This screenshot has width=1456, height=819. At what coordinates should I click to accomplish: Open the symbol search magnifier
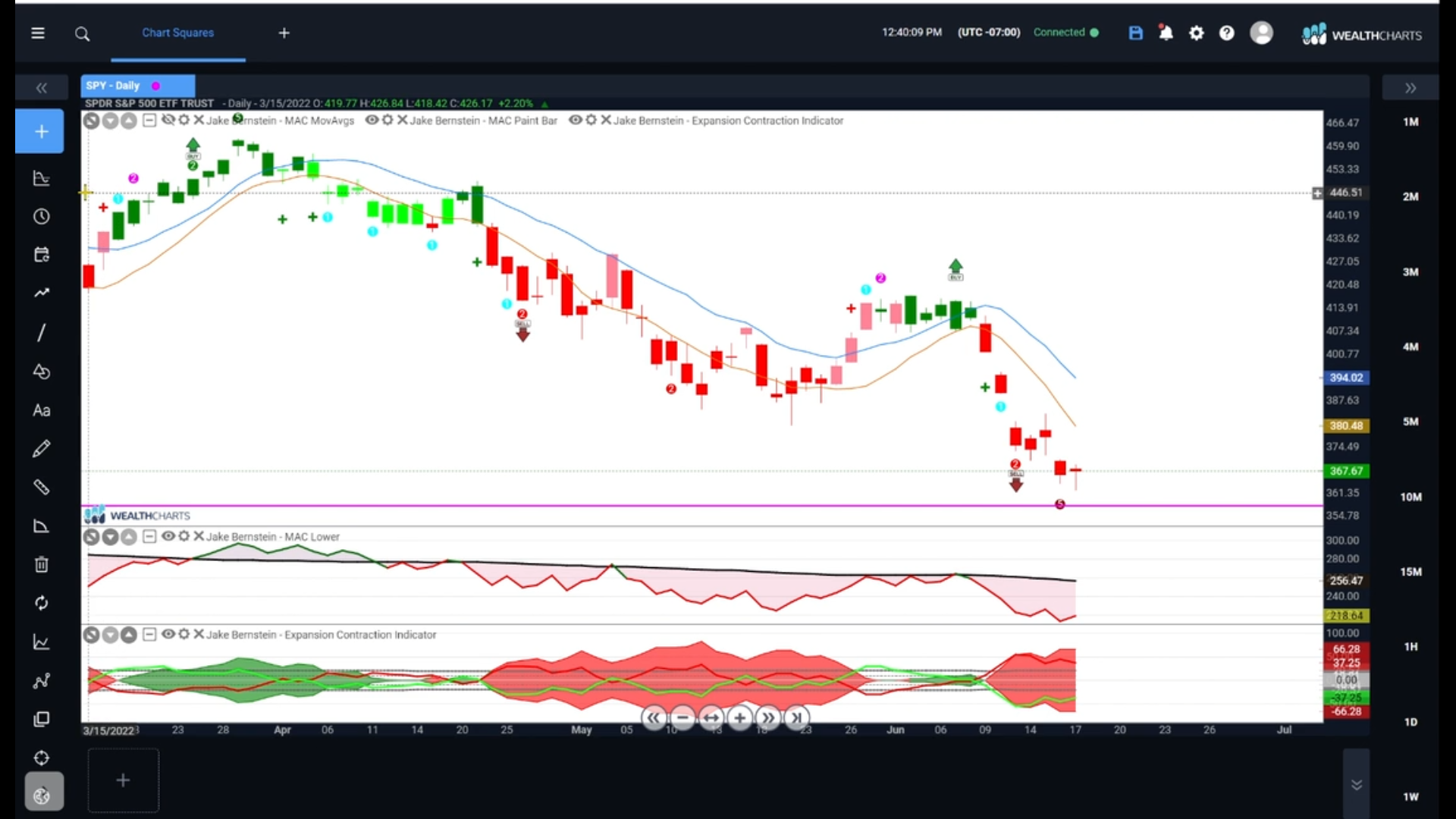click(82, 34)
